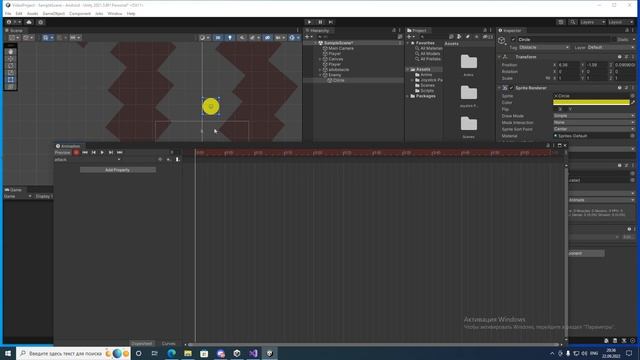Collapse the Favorites group in Project

click(407, 43)
